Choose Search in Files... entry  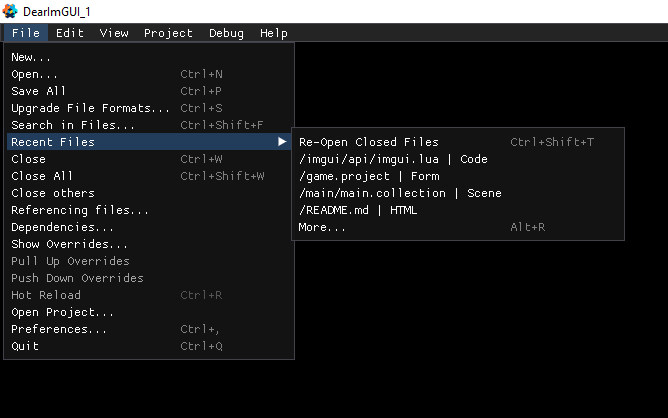pyautogui.click(x=73, y=125)
